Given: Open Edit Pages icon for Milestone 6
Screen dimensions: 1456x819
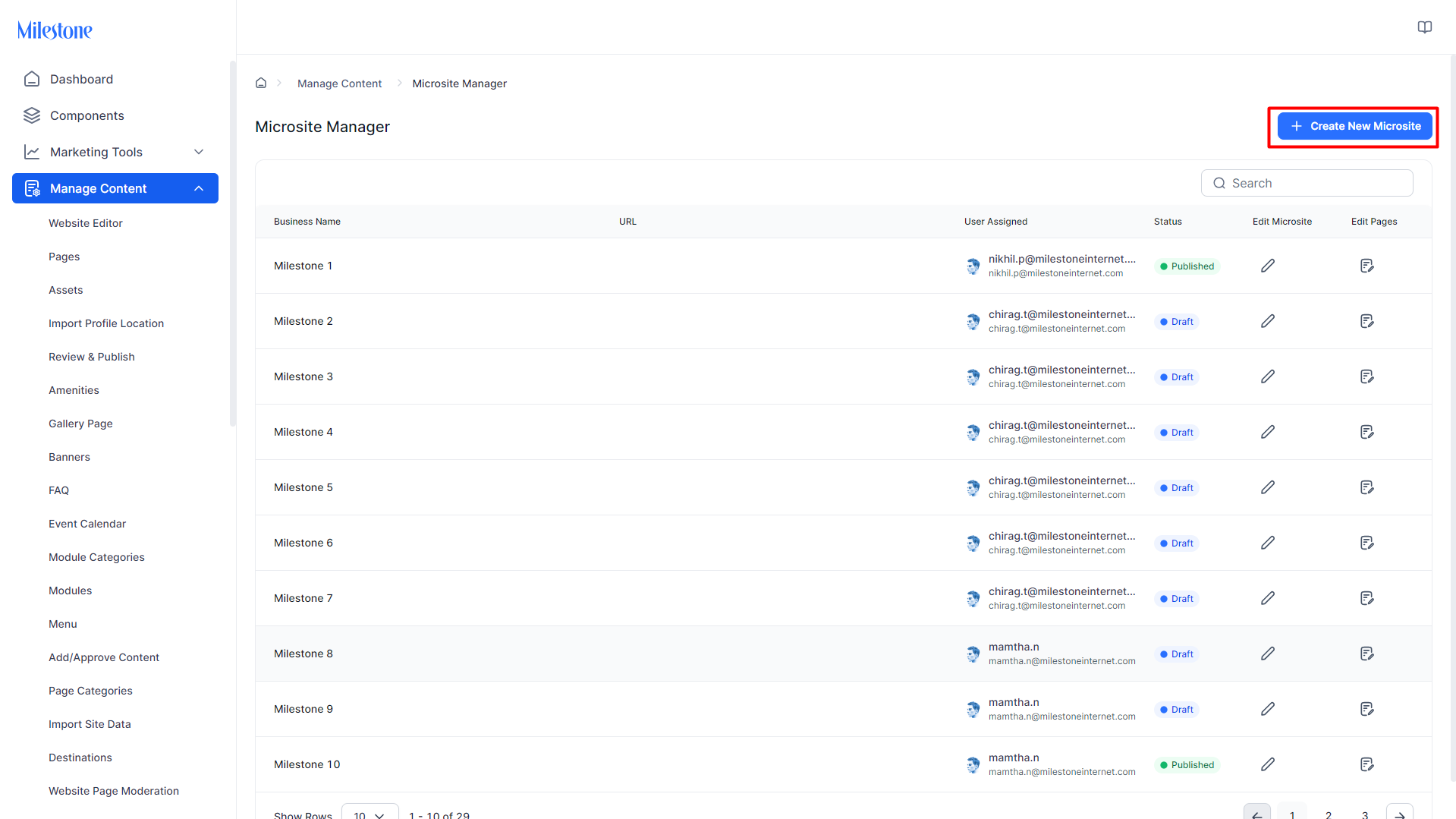Looking at the screenshot, I should (1367, 543).
